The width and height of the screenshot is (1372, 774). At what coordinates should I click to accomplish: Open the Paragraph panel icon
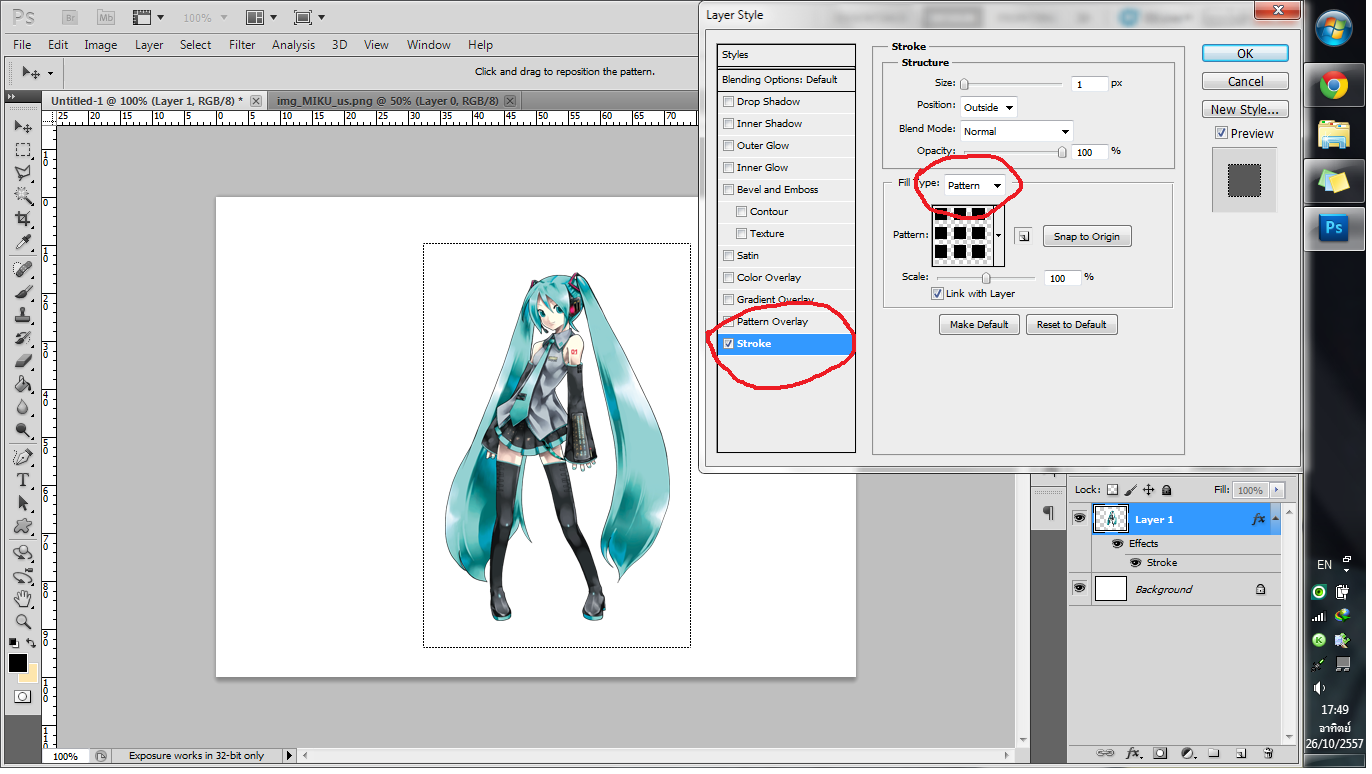click(x=1048, y=513)
